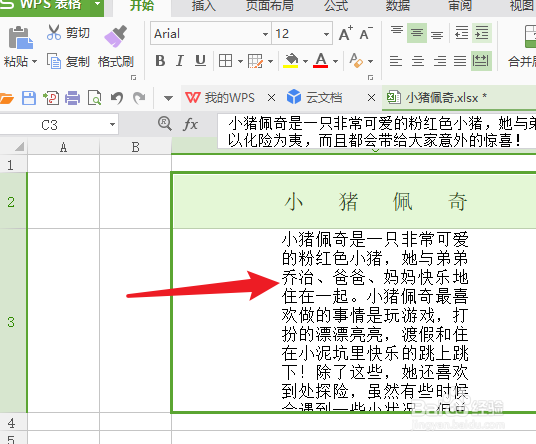Open file with the folder icon
536x444 pixels.
(6, 98)
